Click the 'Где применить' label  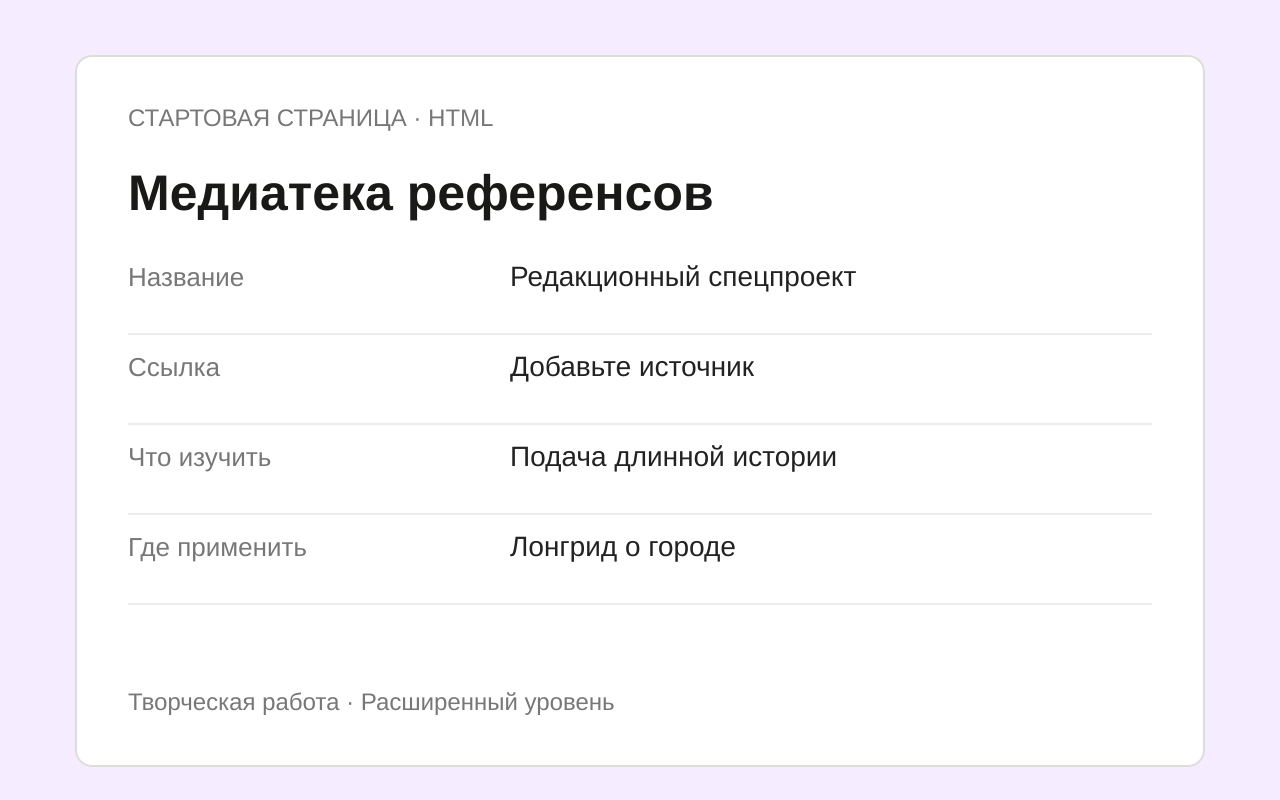pyautogui.click(x=217, y=548)
